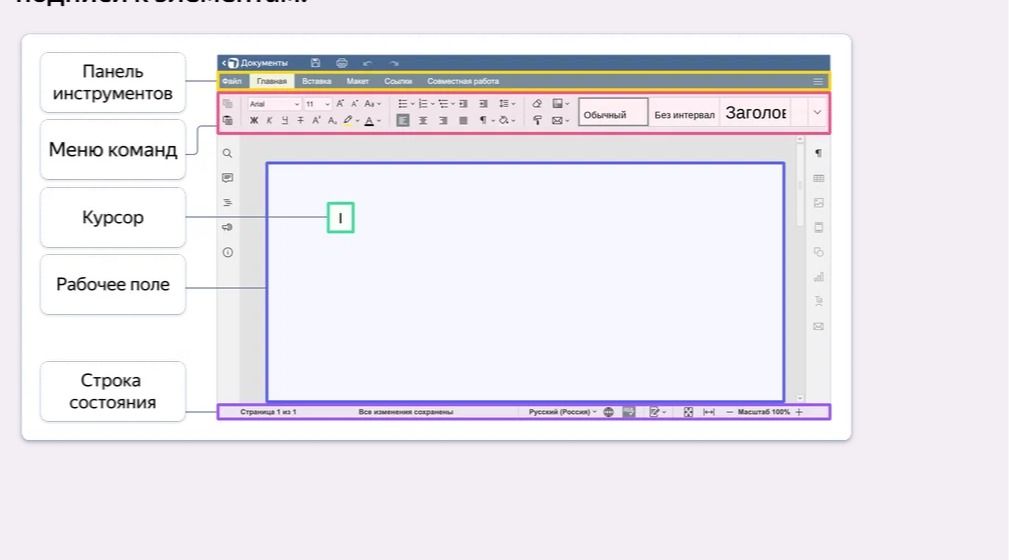The height and width of the screenshot is (560, 1009).
Task: Switch to the Ссылки tab
Action: point(398,81)
